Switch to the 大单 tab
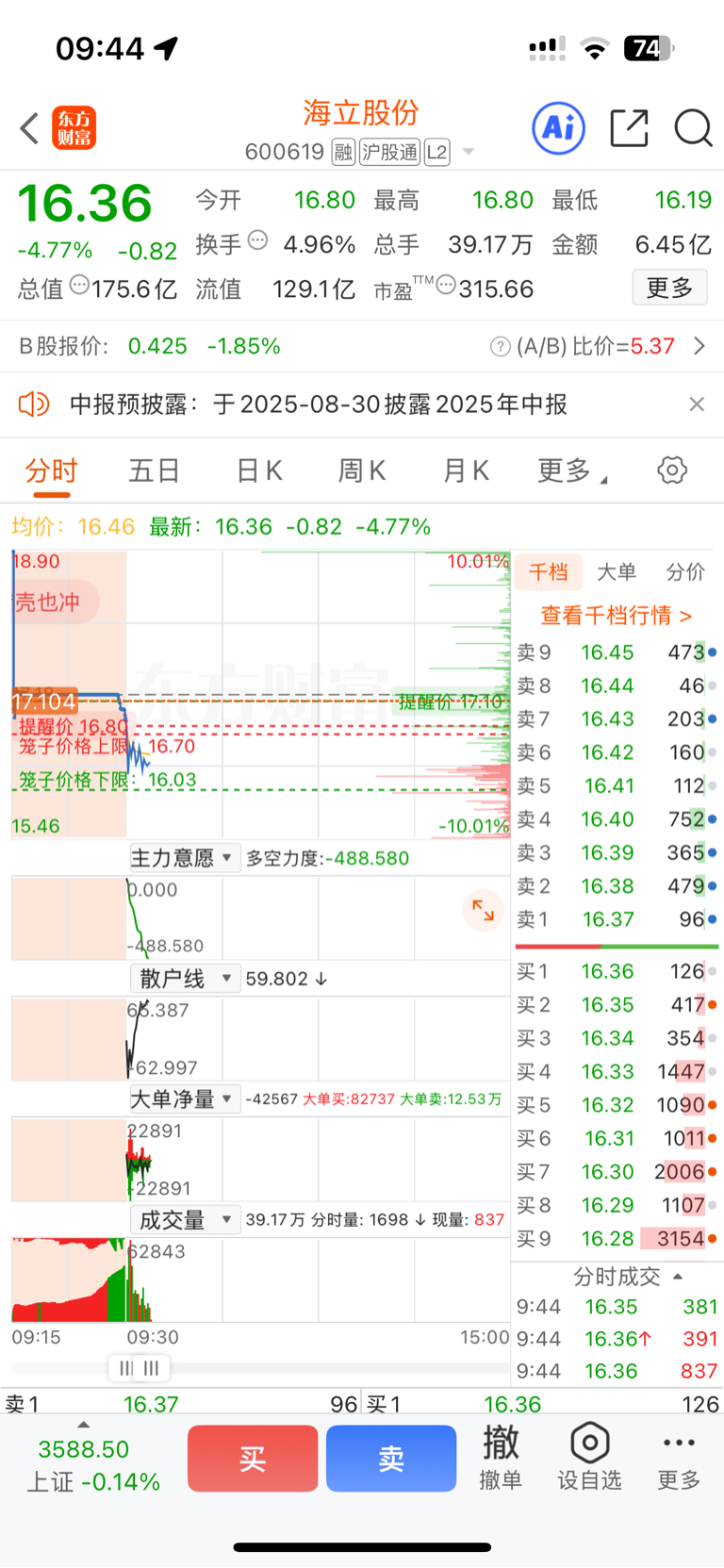The width and height of the screenshot is (724, 1568). [617, 571]
